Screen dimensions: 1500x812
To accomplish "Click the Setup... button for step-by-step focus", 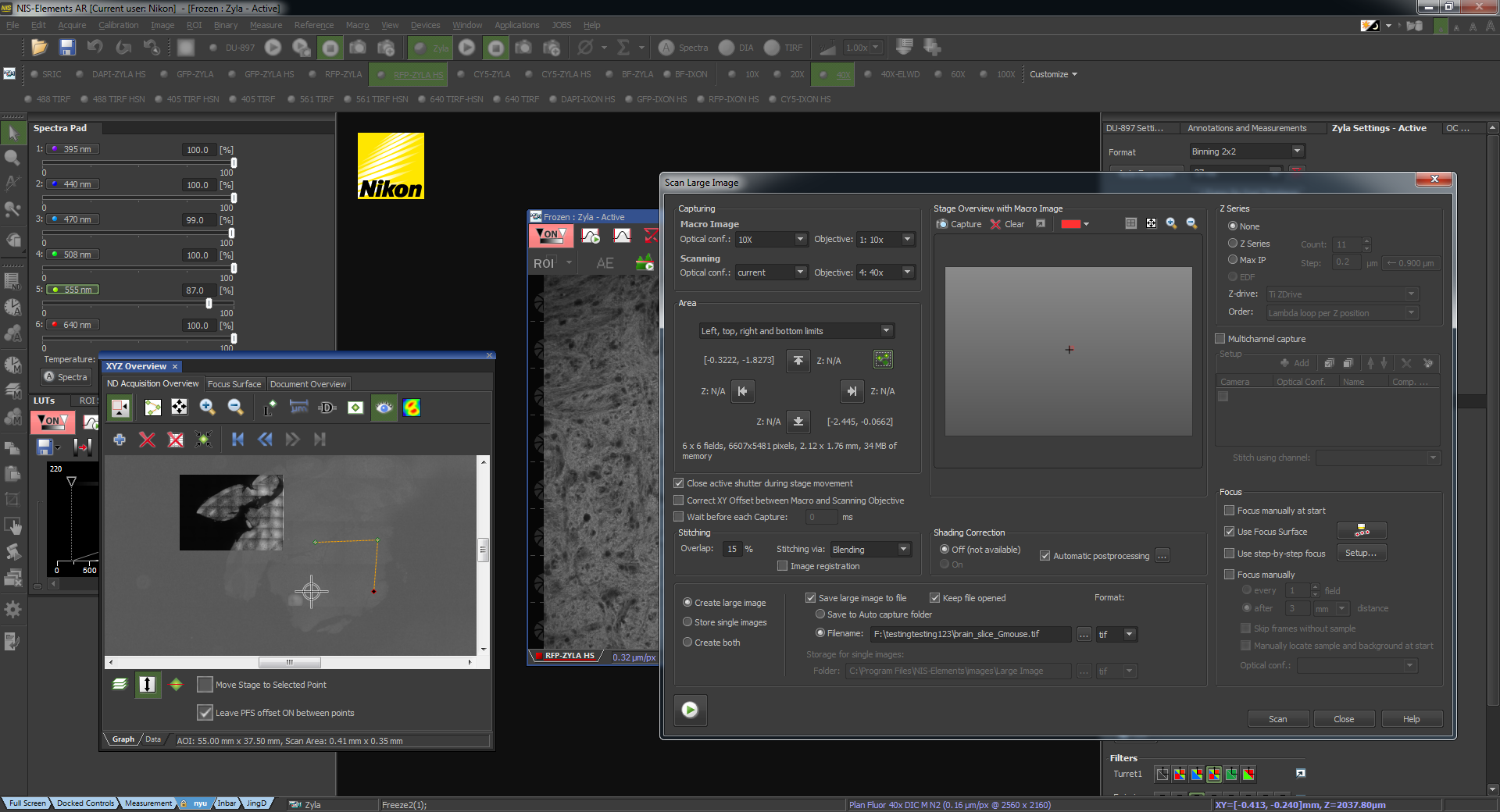I will click(1361, 553).
